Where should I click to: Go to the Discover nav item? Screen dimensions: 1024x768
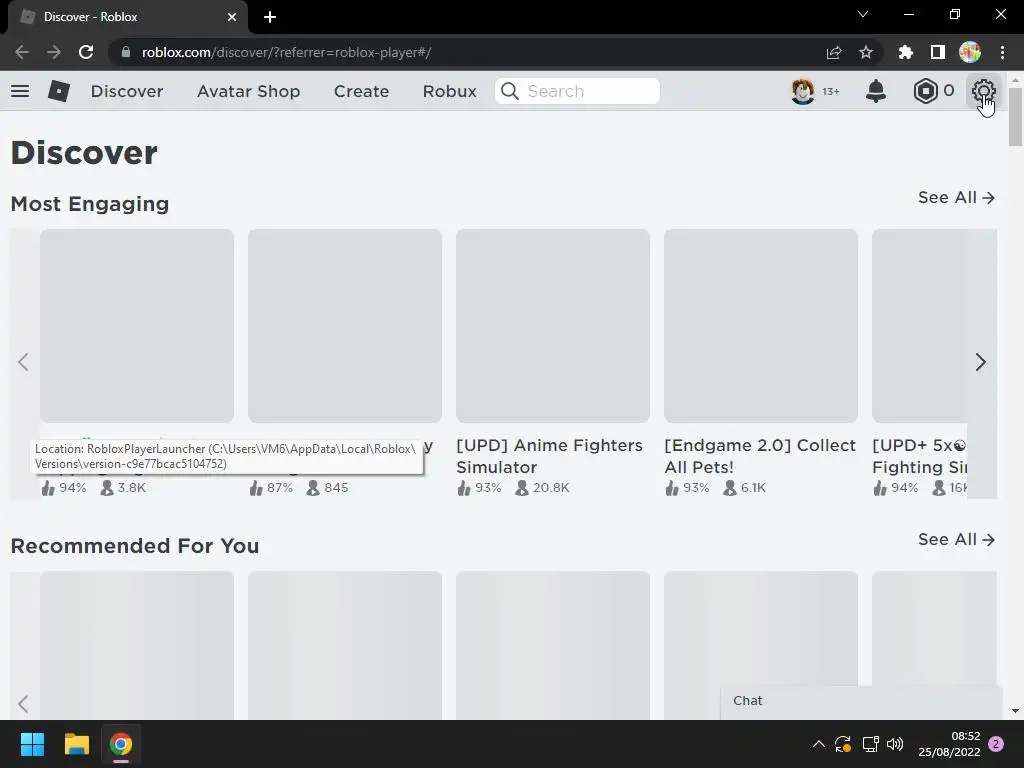[x=127, y=91]
